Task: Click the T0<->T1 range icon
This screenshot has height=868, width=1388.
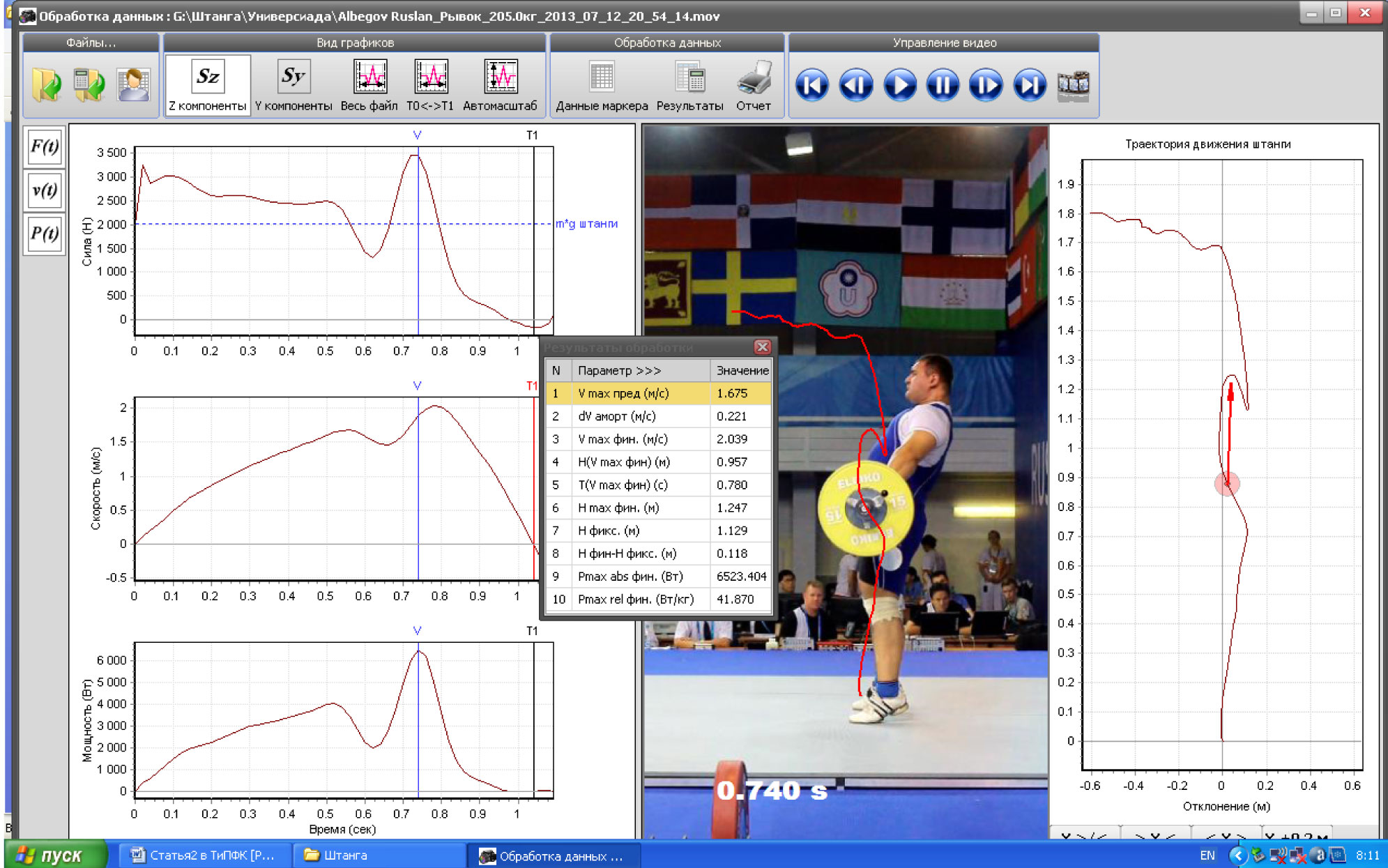Action: coord(430,77)
